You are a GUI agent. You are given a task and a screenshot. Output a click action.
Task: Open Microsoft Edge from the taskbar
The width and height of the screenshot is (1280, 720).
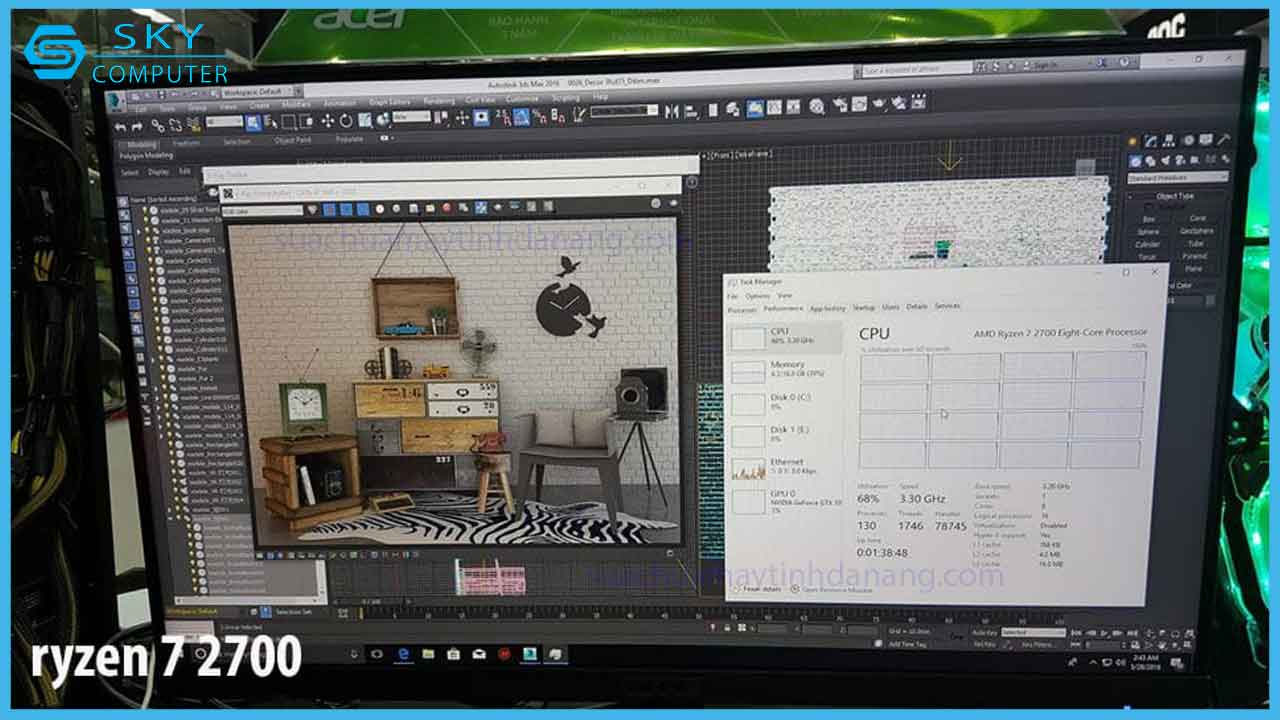click(403, 653)
